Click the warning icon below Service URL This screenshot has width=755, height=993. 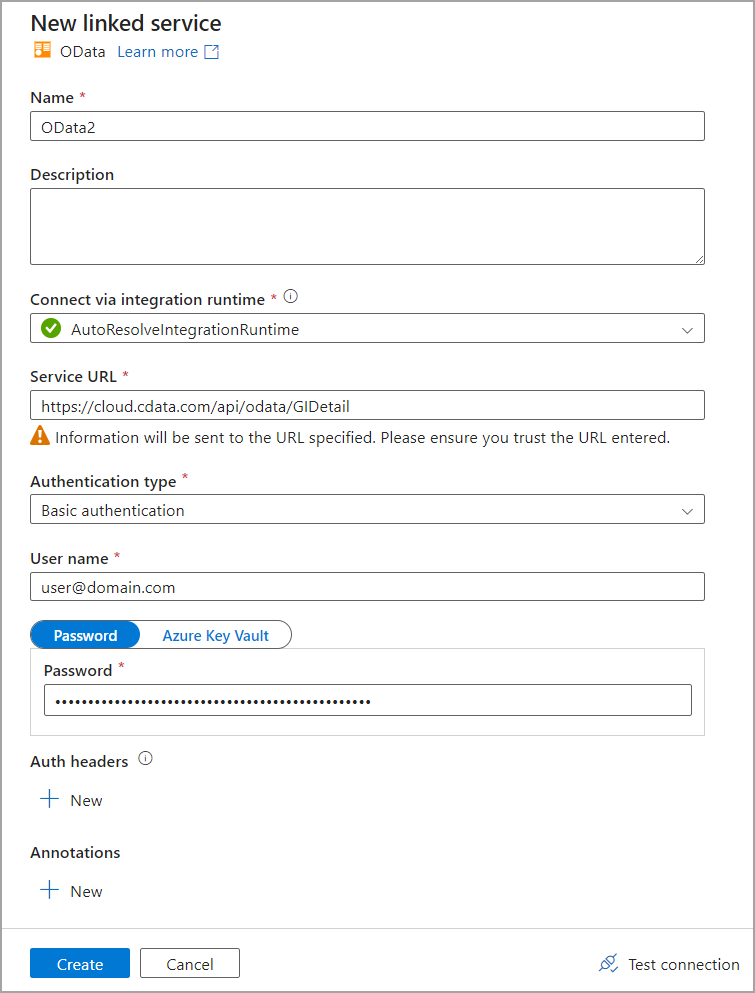(x=40, y=437)
